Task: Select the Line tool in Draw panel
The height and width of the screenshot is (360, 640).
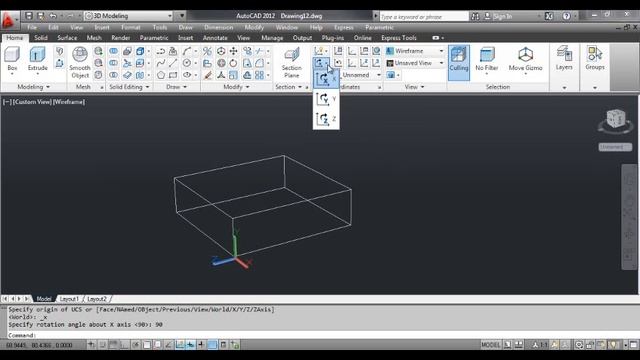Action: (173, 63)
